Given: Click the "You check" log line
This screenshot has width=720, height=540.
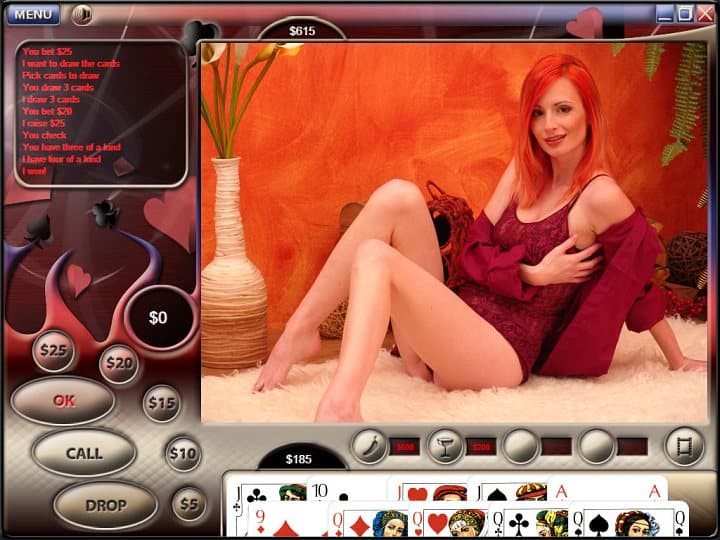Looking at the screenshot, I should point(44,135).
